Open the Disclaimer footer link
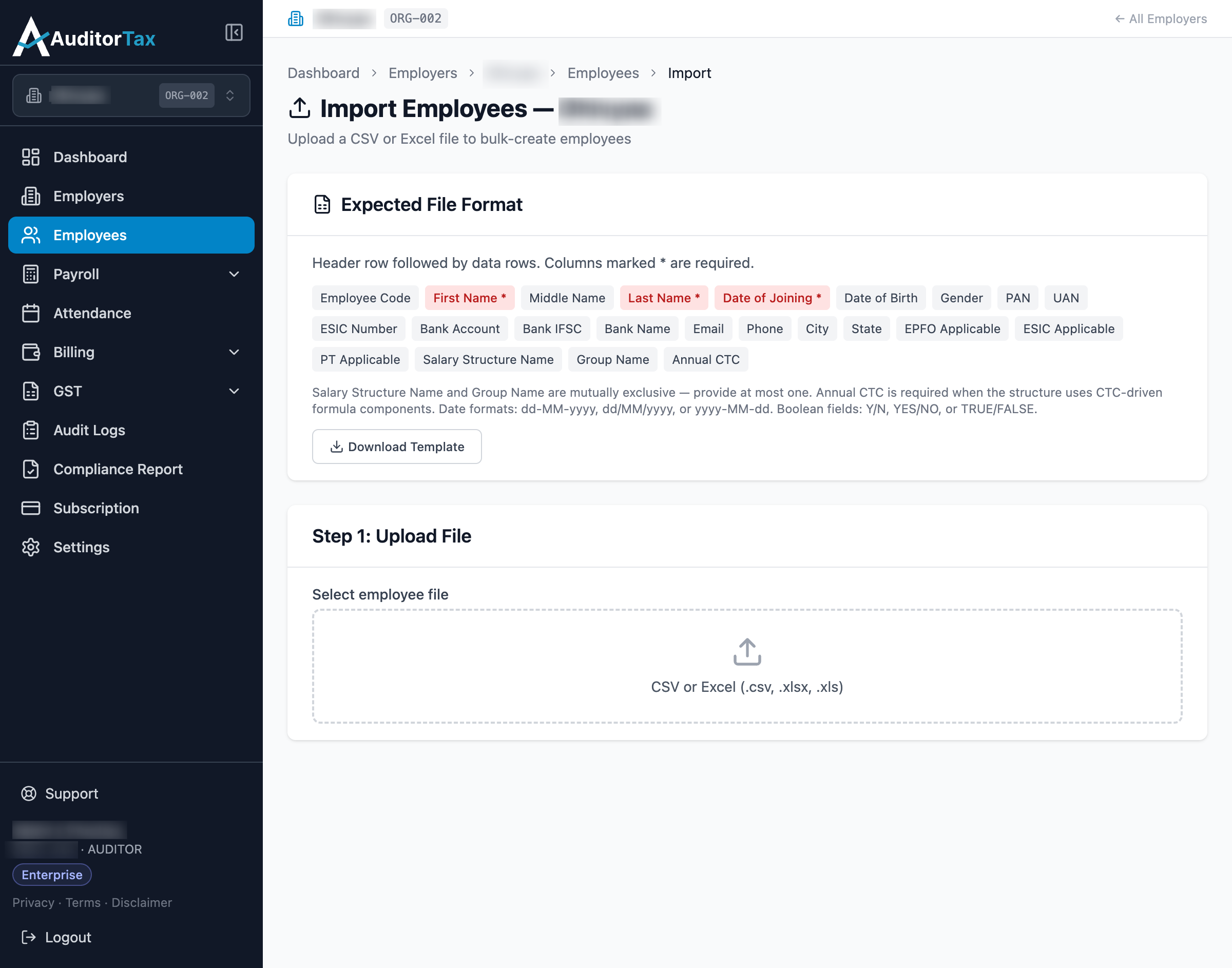 click(142, 903)
